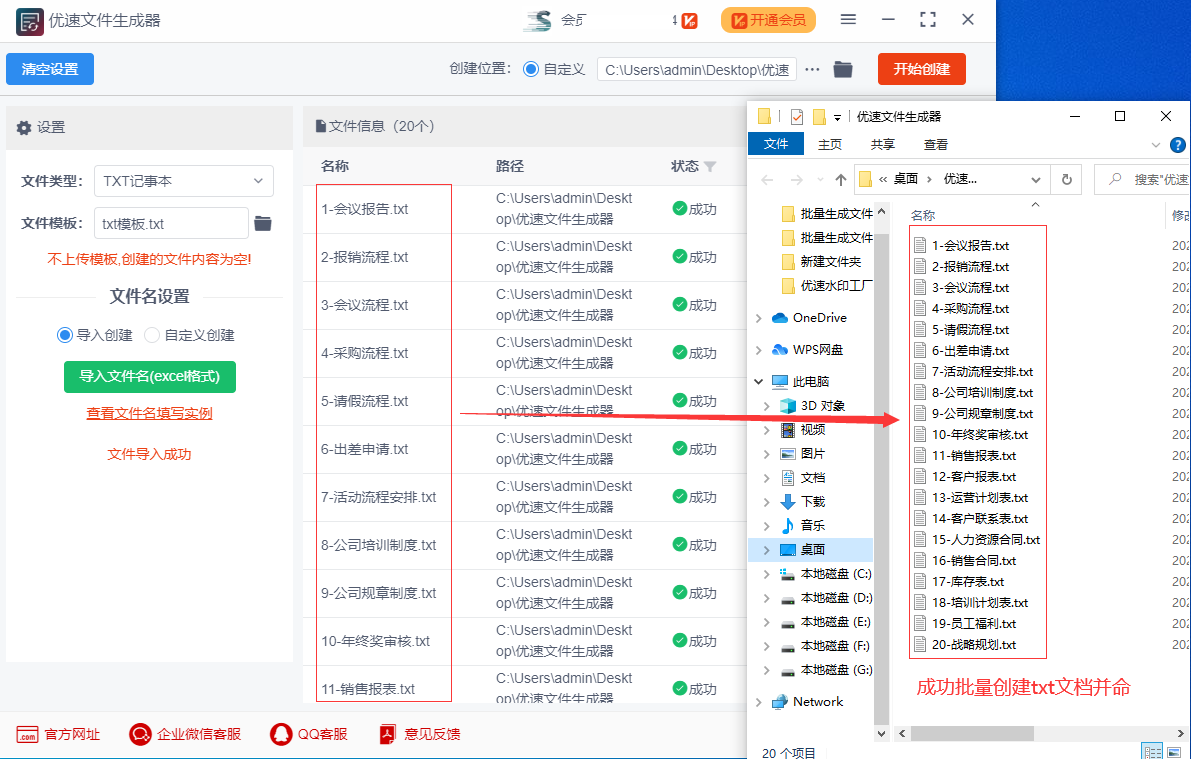
Task: Select the 导入创建 option
Action: (64, 335)
